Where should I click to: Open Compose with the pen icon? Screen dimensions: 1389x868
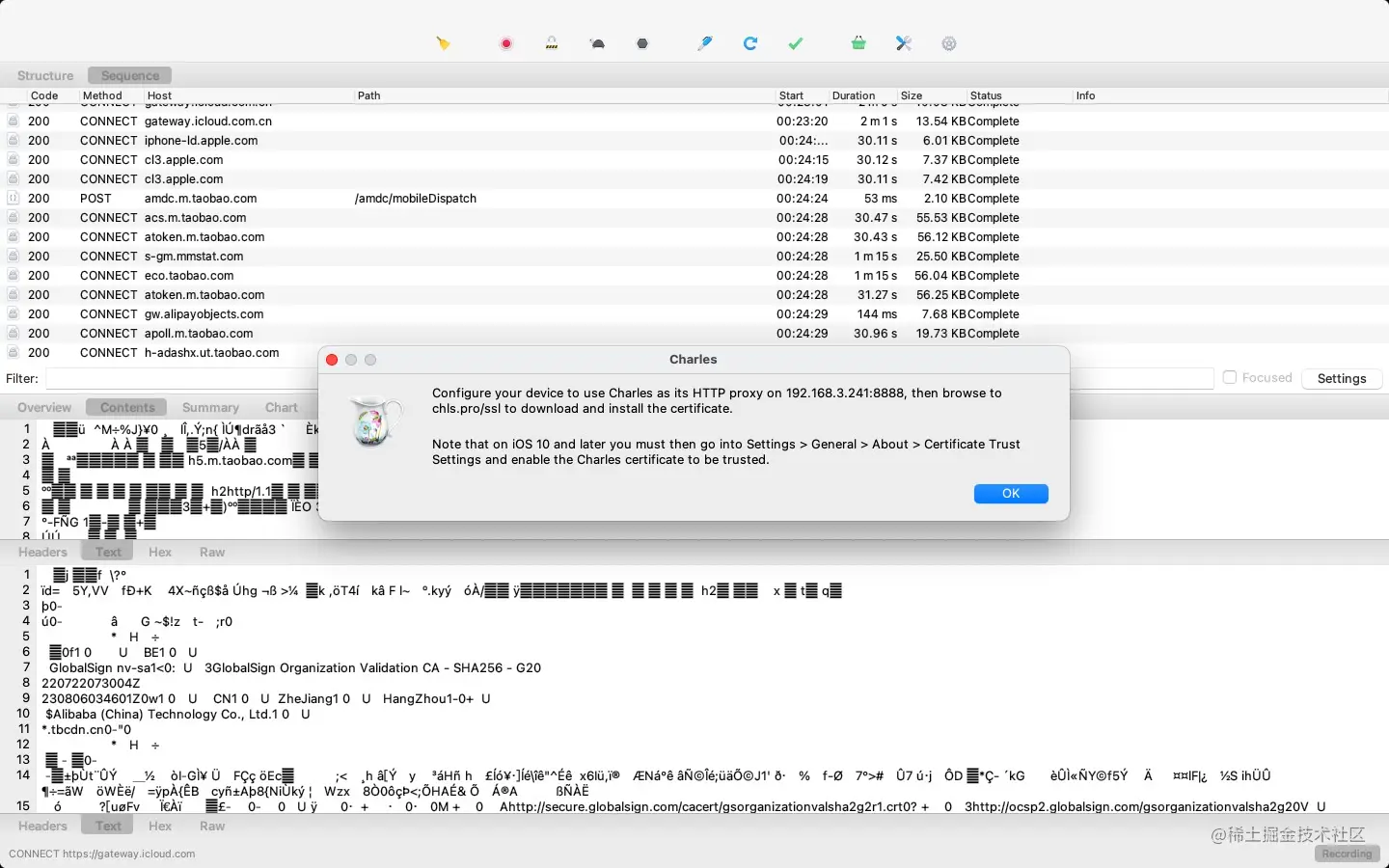coord(705,43)
